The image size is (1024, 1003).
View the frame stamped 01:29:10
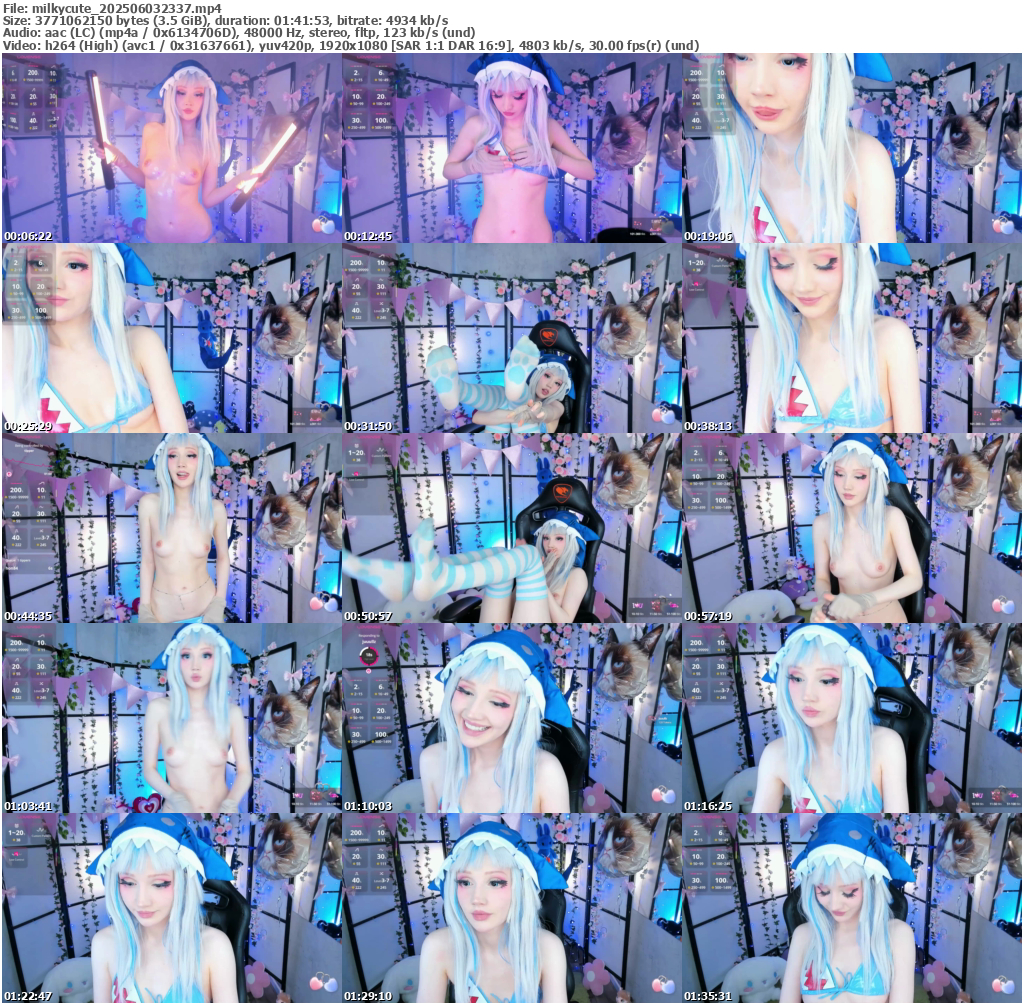pos(512,908)
